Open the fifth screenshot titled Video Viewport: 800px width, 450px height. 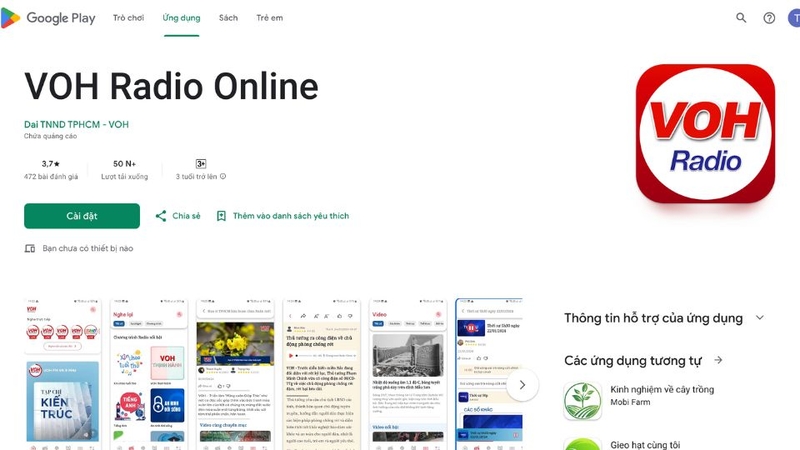[x=408, y=374]
